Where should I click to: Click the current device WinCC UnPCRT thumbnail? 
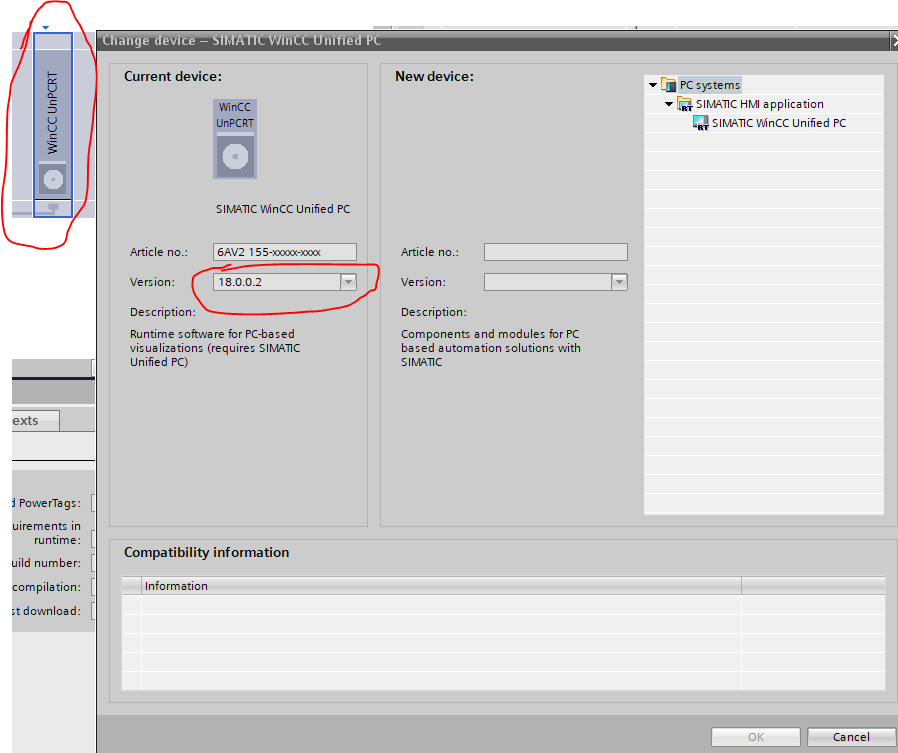[235, 139]
